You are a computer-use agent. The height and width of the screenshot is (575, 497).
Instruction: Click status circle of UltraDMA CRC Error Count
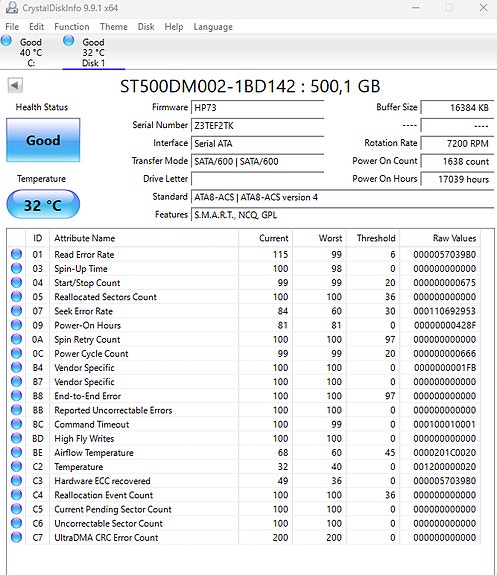pos(17,537)
